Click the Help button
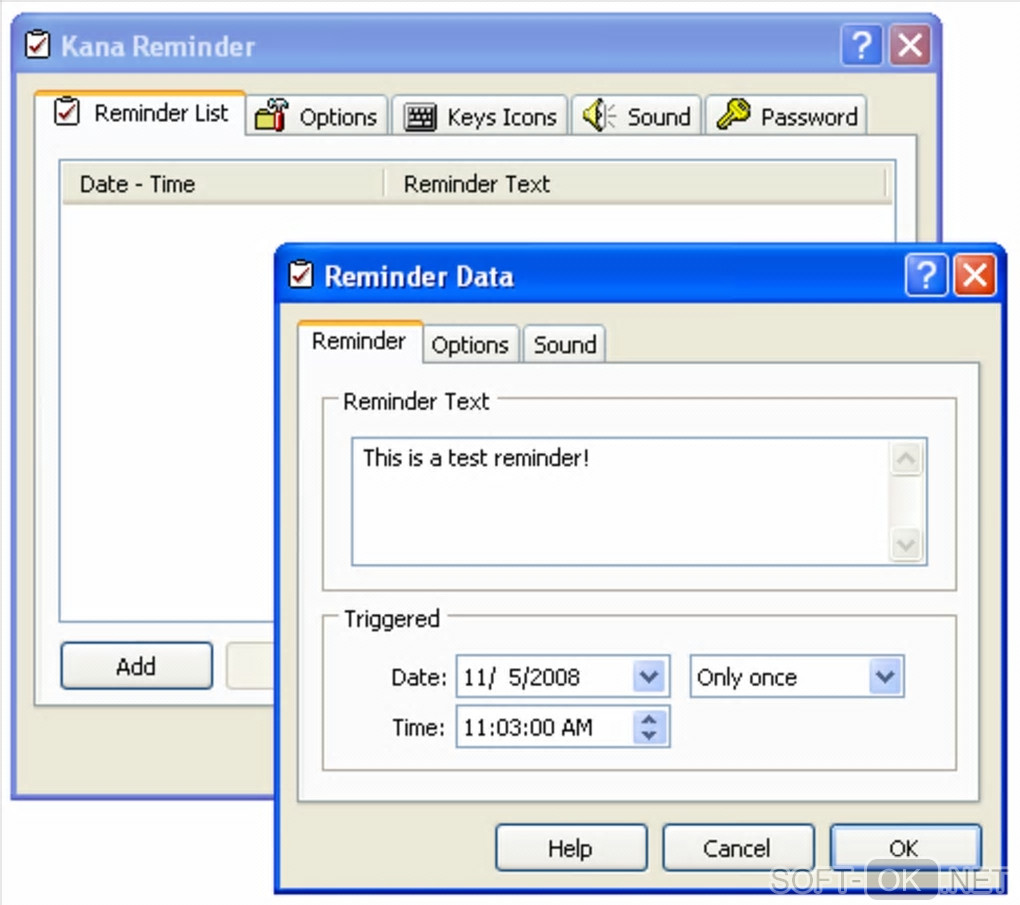The height and width of the screenshot is (905, 1020). tap(571, 848)
